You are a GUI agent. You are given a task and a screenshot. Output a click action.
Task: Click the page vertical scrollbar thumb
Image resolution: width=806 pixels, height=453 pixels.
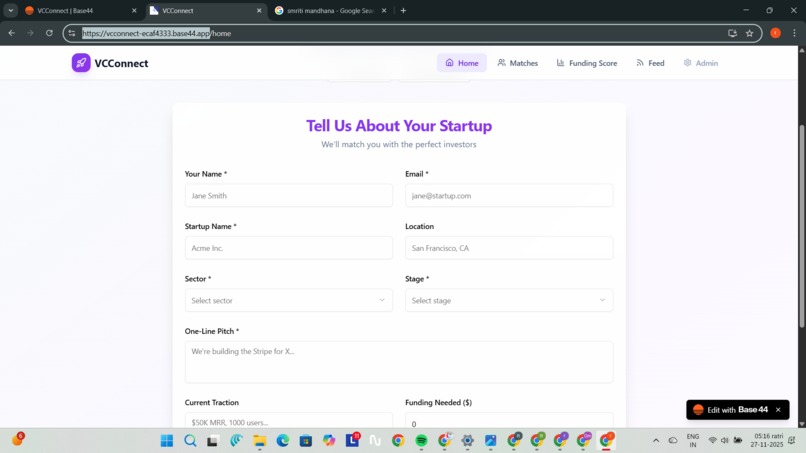point(801,226)
